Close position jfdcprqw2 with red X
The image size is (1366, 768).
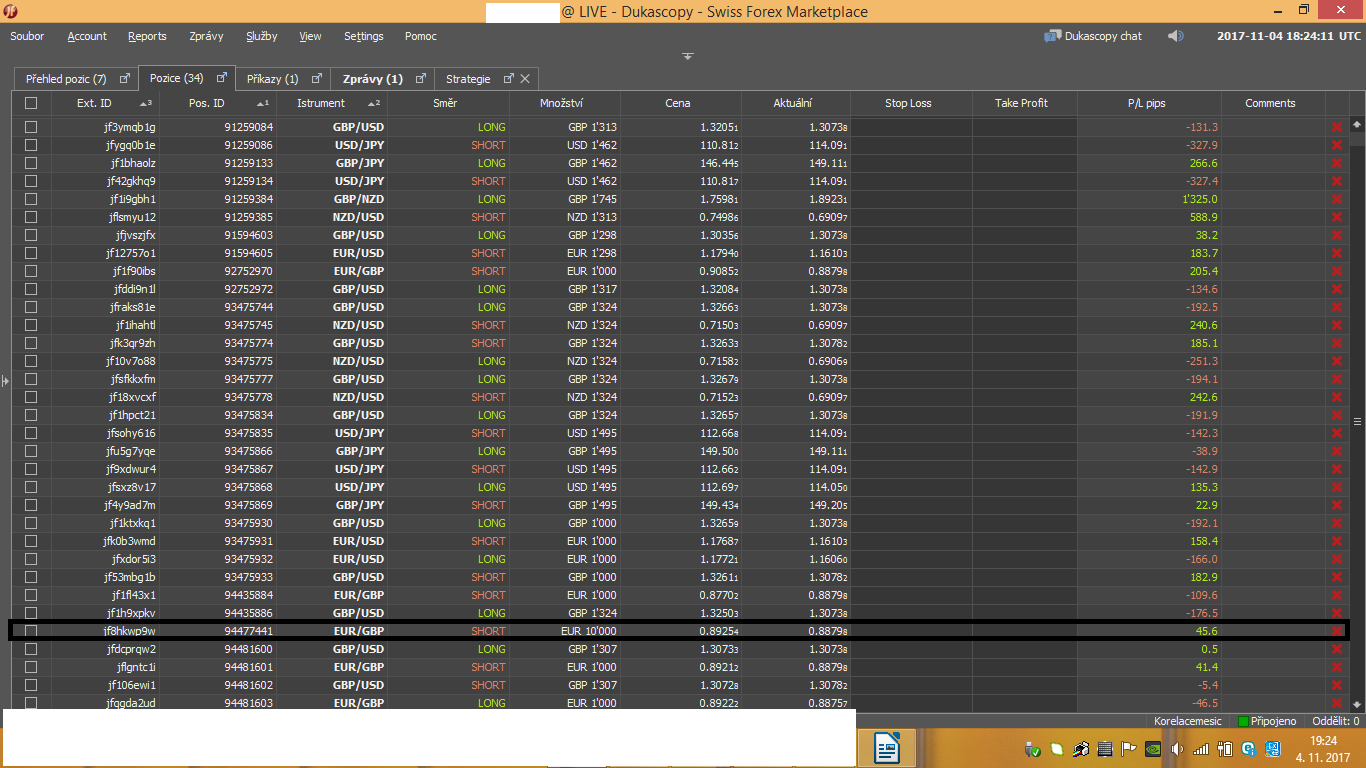pyautogui.click(x=1337, y=649)
